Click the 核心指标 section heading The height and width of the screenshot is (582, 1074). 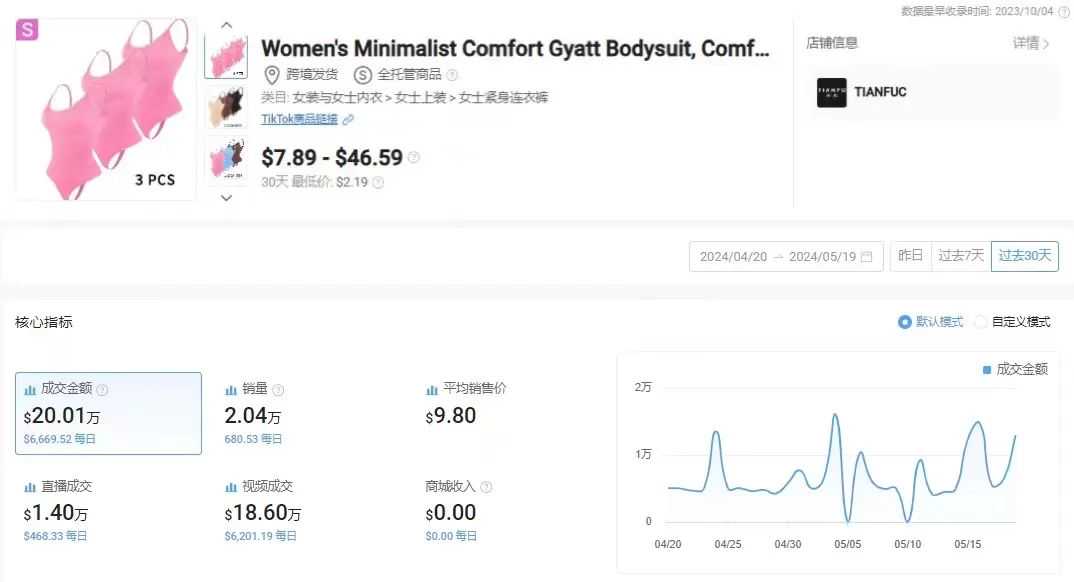pos(44,322)
